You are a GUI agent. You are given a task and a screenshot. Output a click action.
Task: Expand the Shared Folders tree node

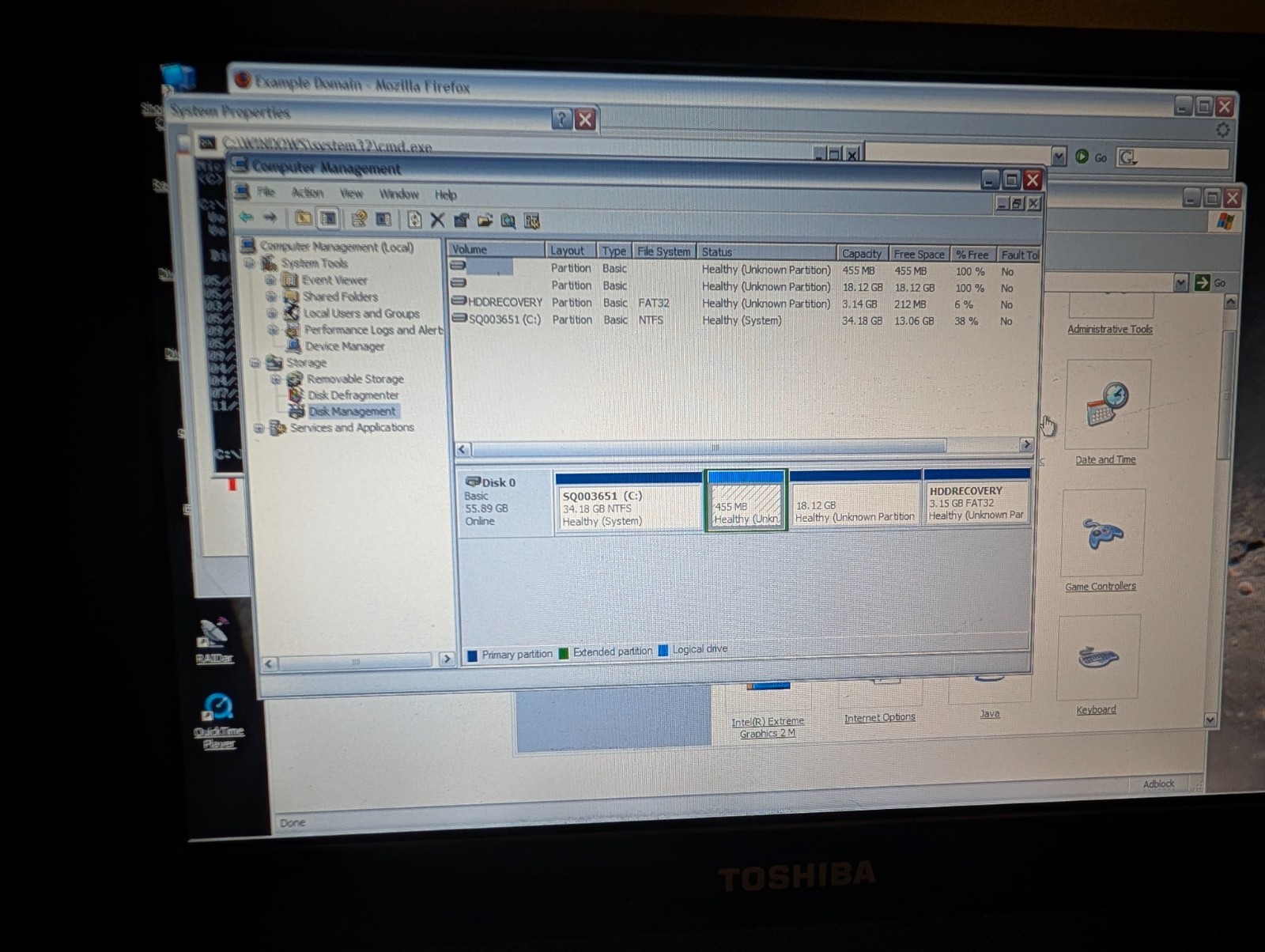pos(273,297)
